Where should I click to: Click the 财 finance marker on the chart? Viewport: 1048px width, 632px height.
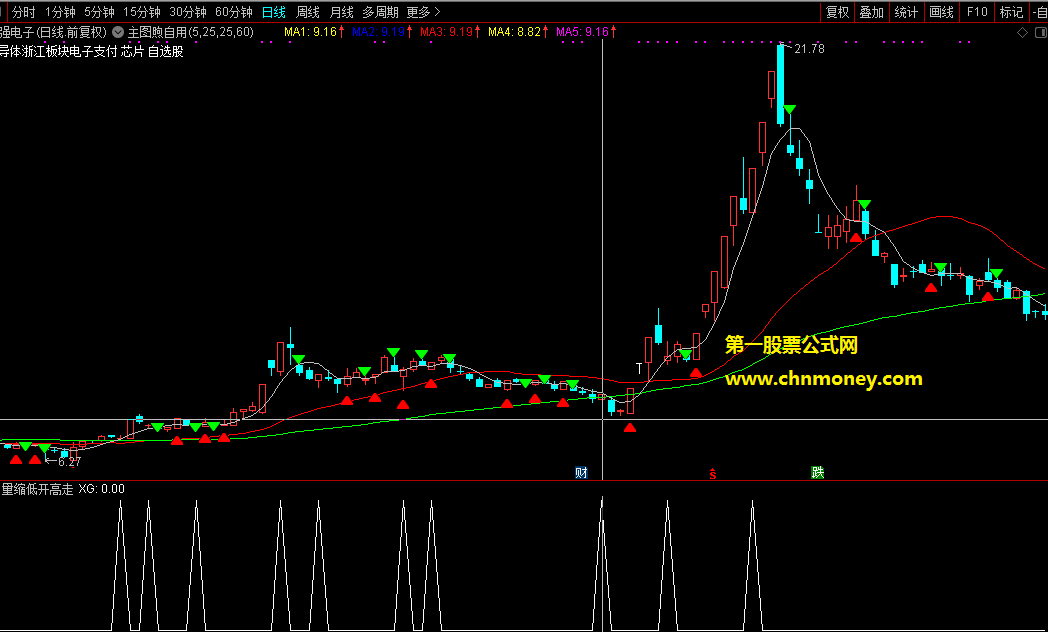click(x=581, y=473)
